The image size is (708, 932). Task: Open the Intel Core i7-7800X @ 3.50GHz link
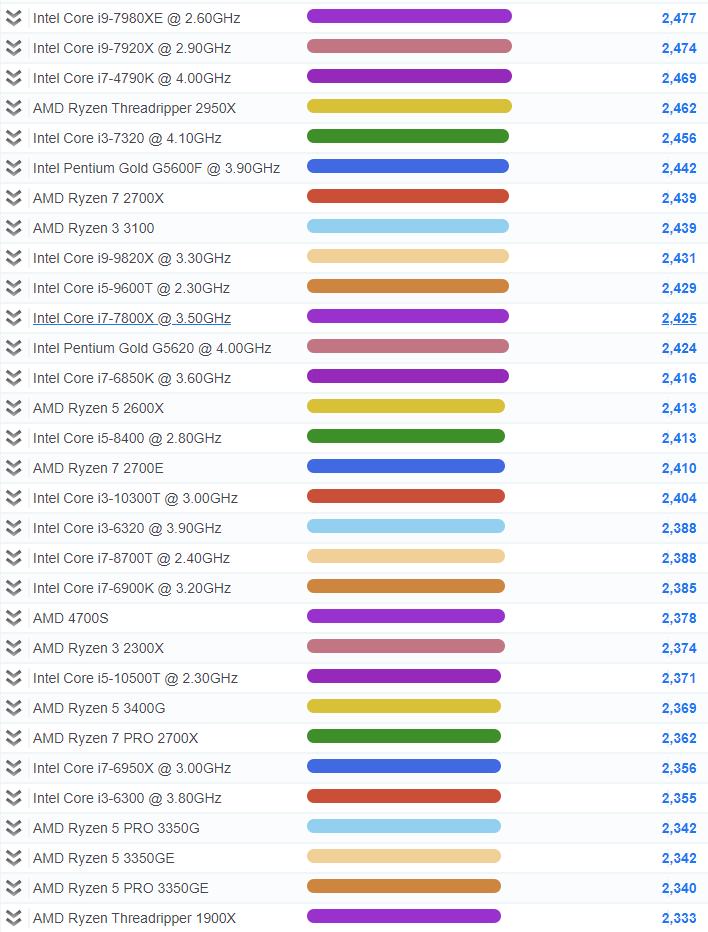132,319
